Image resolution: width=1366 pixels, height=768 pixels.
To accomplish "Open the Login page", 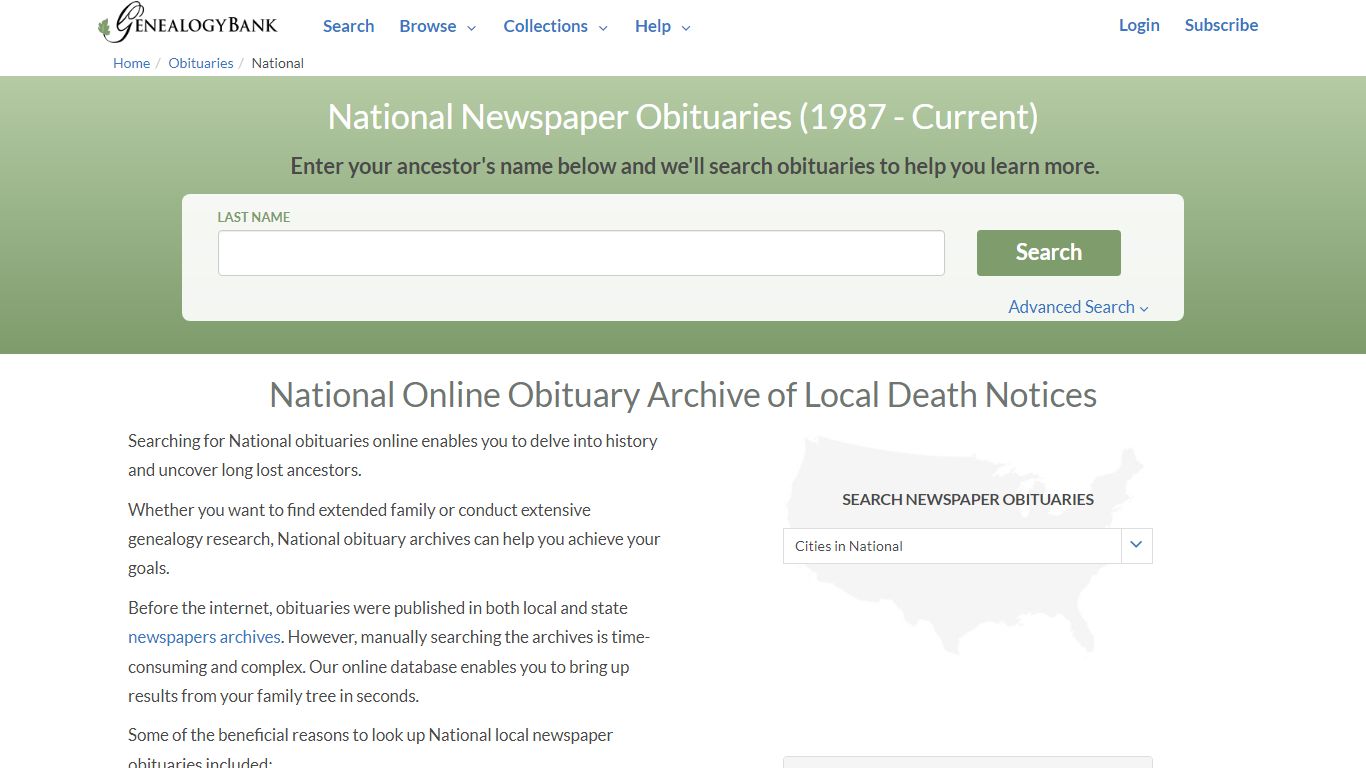I will point(1139,25).
